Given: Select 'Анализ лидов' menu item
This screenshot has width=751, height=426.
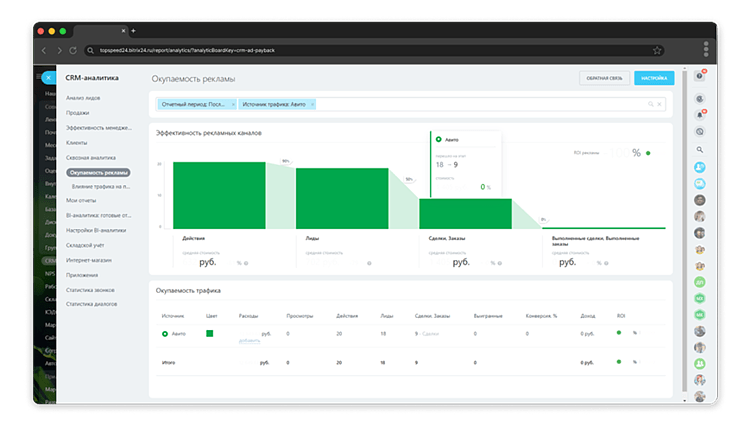Looking at the screenshot, I should point(83,98).
